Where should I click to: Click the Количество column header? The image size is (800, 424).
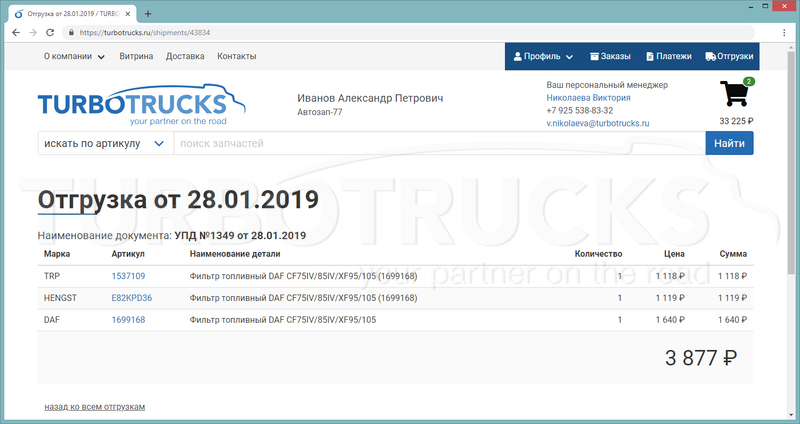pyautogui.click(x=598, y=254)
